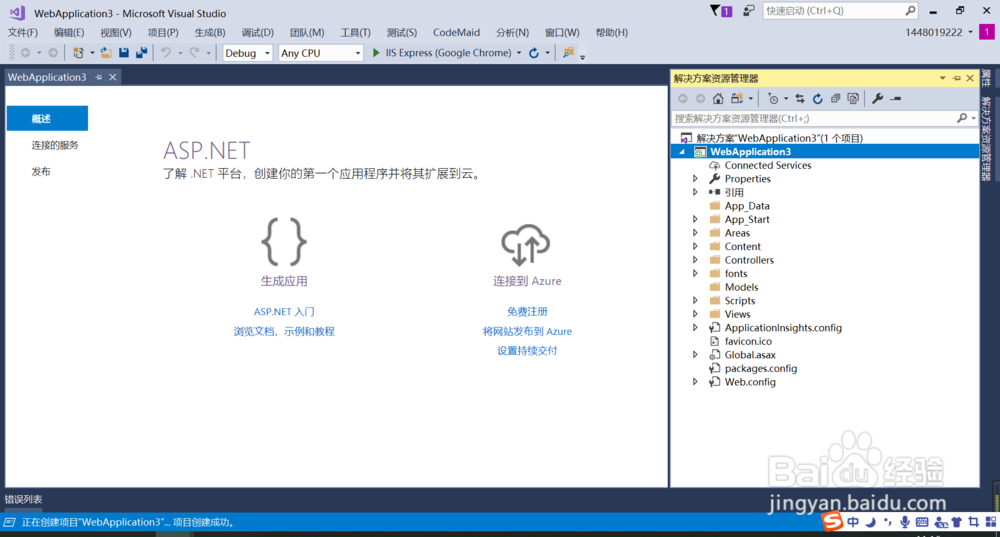Select the 概述 sidebar tab

coord(47,119)
